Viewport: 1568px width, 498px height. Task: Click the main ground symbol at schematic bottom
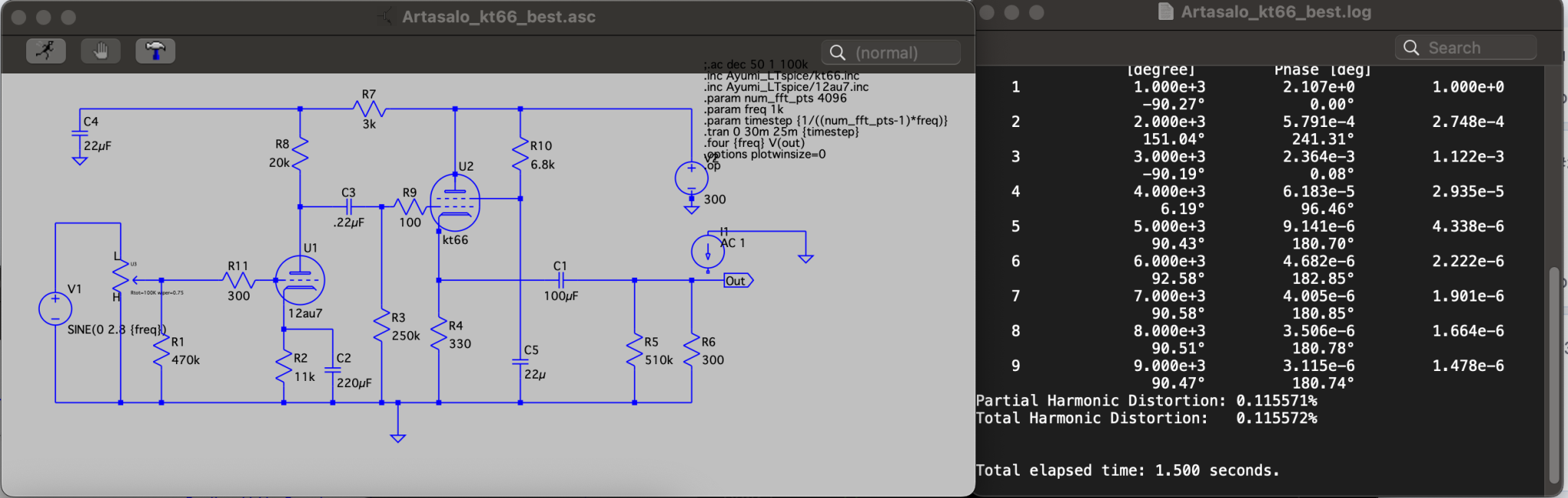click(x=397, y=438)
